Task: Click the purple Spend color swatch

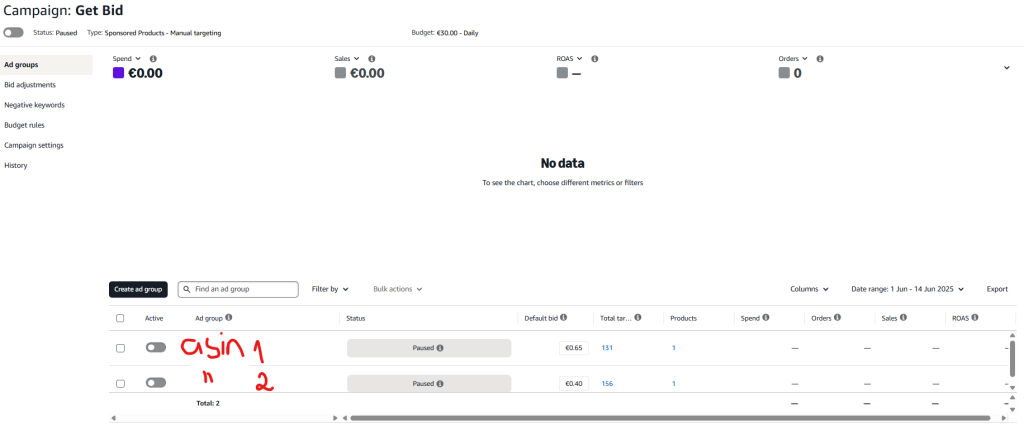Action: pos(118,73)
